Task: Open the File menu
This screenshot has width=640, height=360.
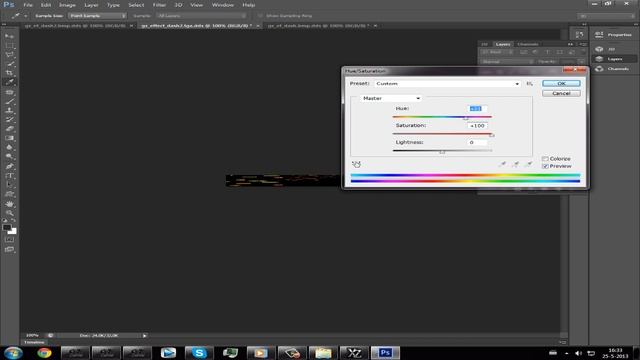Action: point(28,5)
